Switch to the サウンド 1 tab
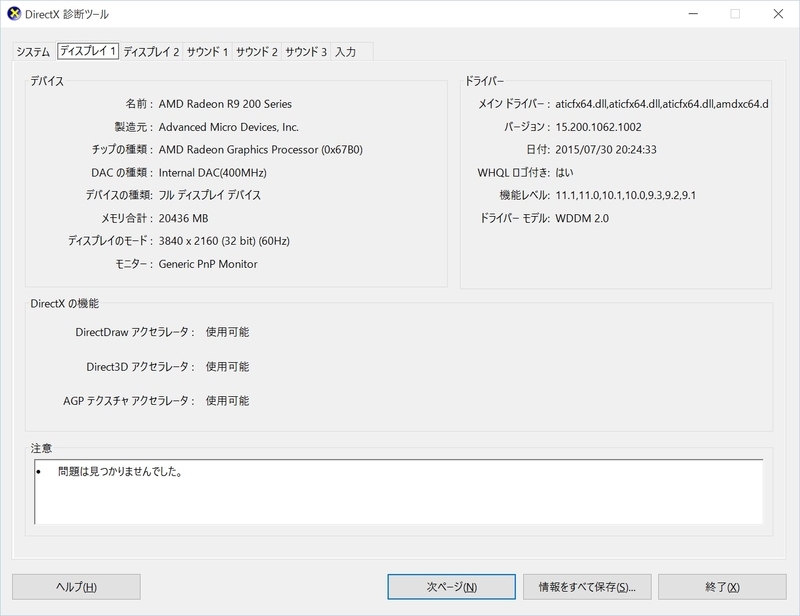This screenshot has height=616, width=800. 207,52
